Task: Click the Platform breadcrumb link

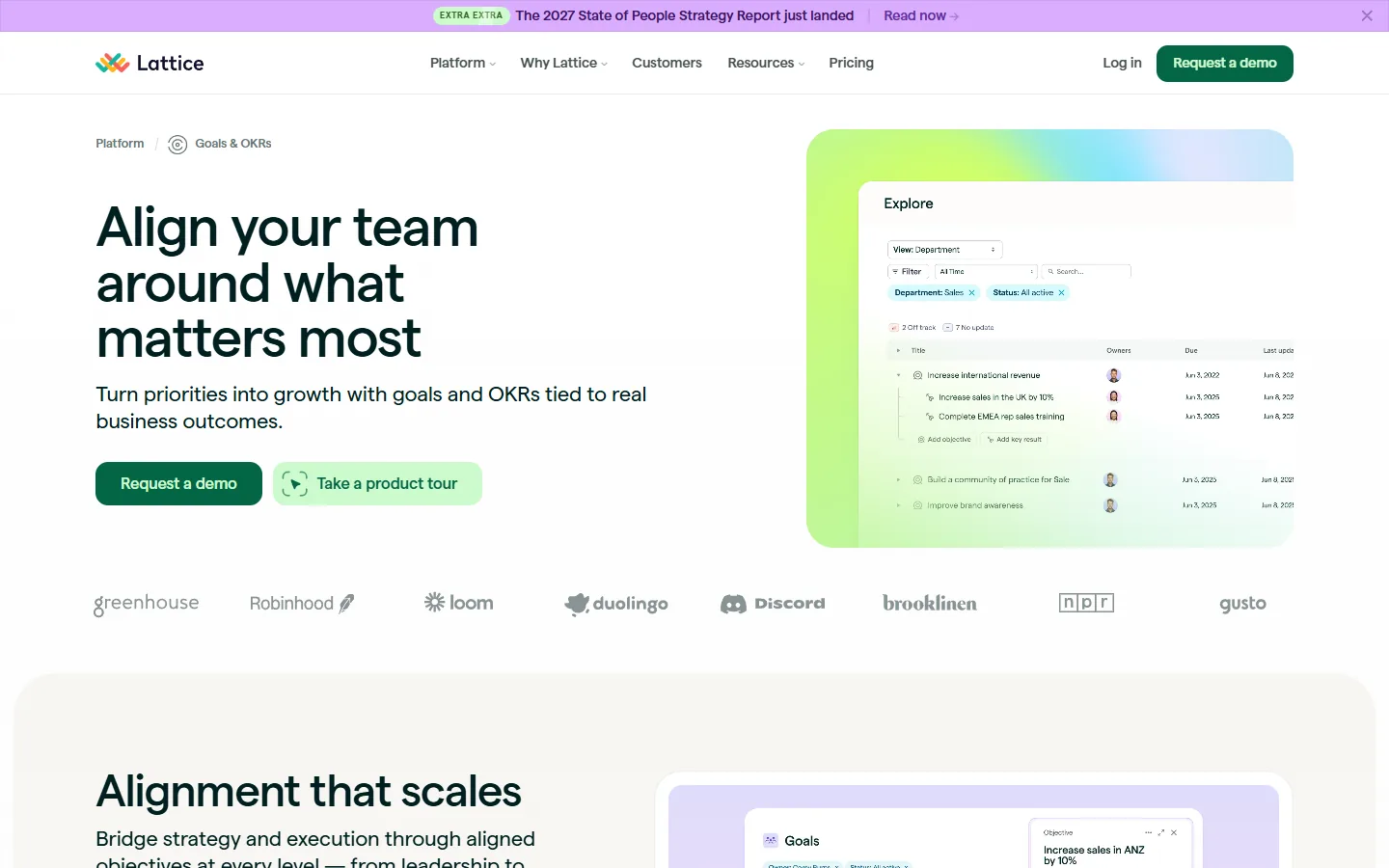Action: pos(120,144)
